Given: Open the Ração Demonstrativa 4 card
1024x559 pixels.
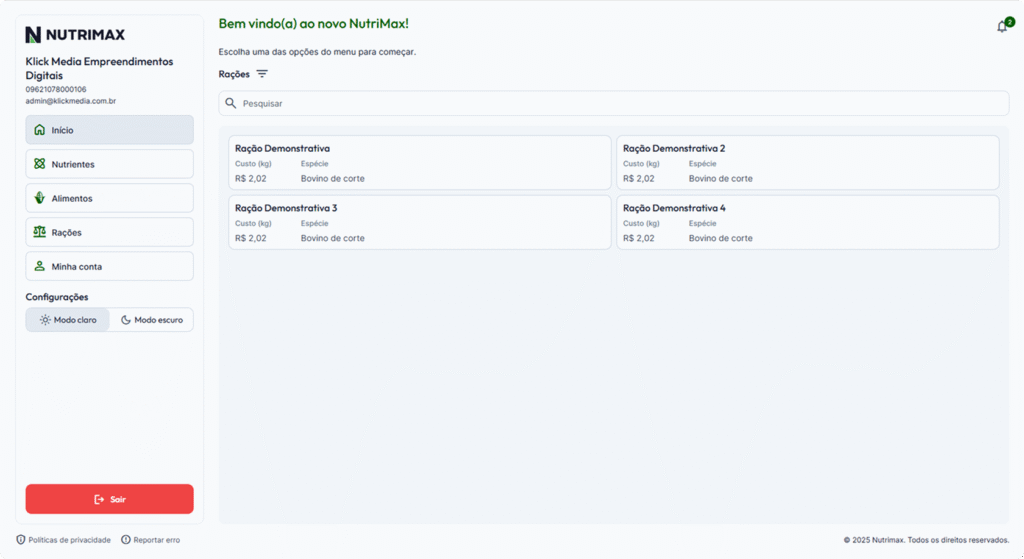Looking at the screenshot, I should click(807, 222).
